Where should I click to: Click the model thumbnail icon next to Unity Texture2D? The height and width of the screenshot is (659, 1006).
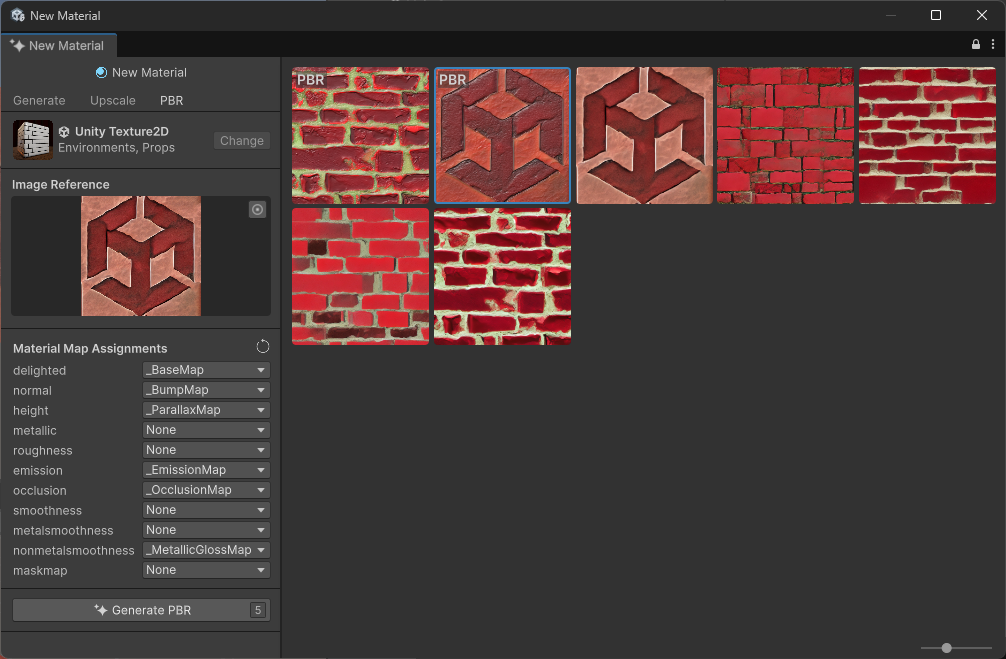pos(33,140)
